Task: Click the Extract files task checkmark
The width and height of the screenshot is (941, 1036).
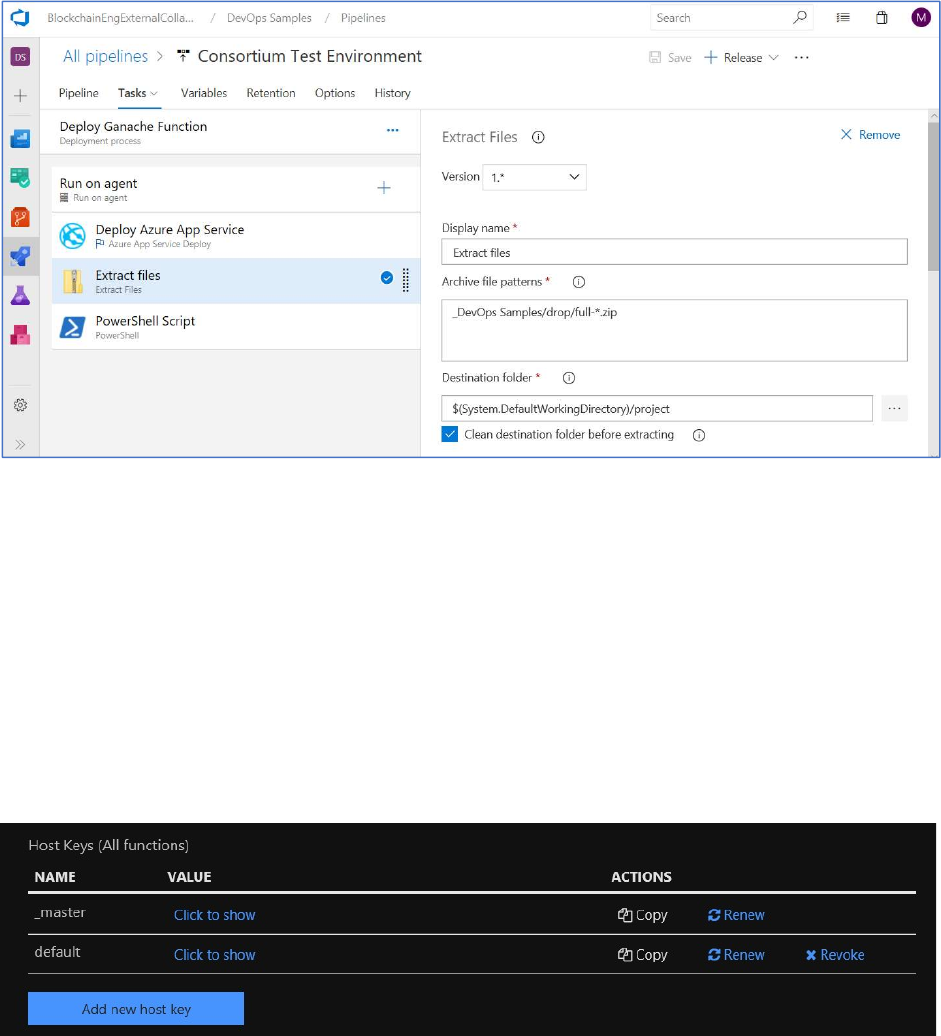Action: (x=387, y=278)
